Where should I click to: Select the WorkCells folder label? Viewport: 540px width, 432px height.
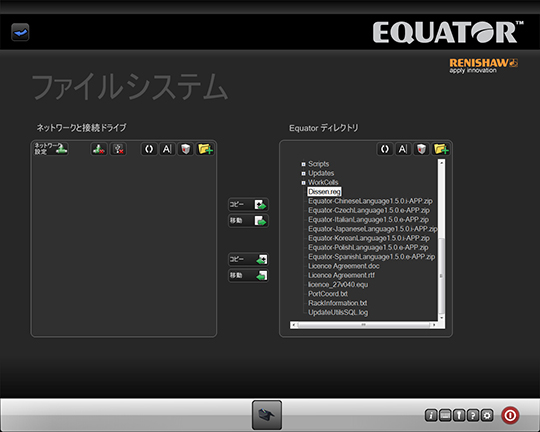tap(323, 183)
